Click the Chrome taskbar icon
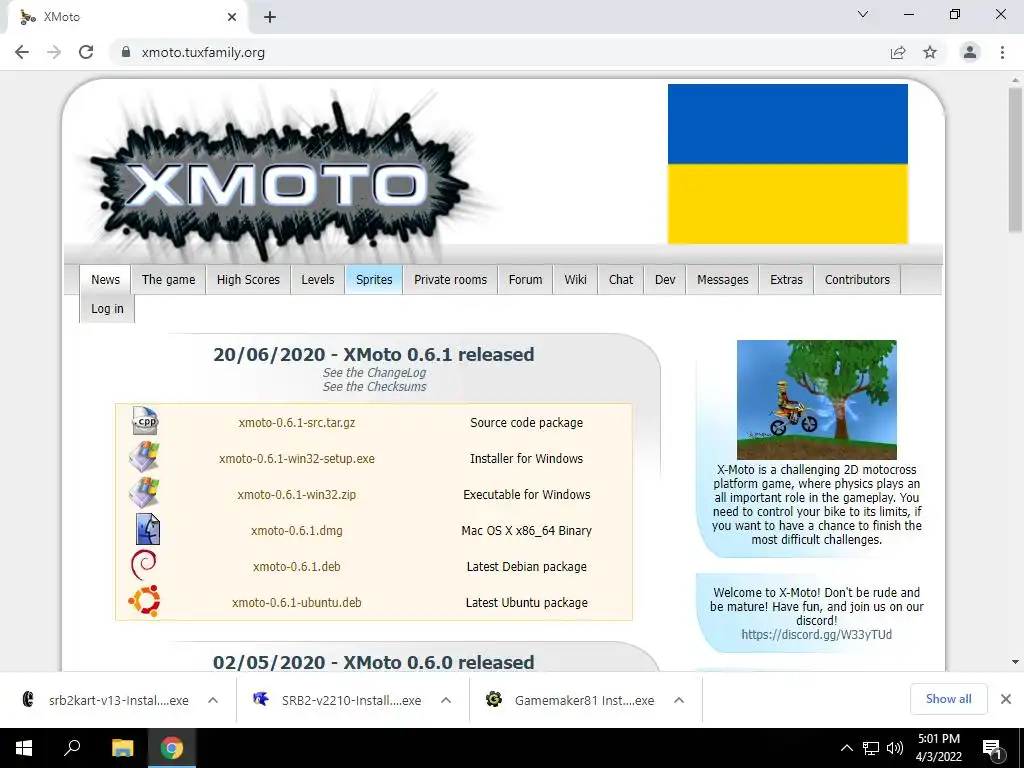This screenshot has height=768, width=1024. click(x=172, y=748)
